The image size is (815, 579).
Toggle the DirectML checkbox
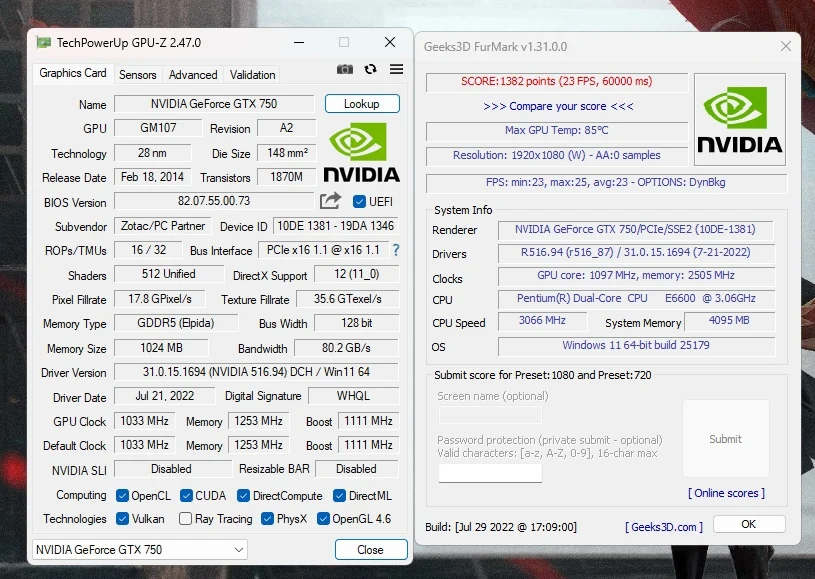tap(339, 496)
